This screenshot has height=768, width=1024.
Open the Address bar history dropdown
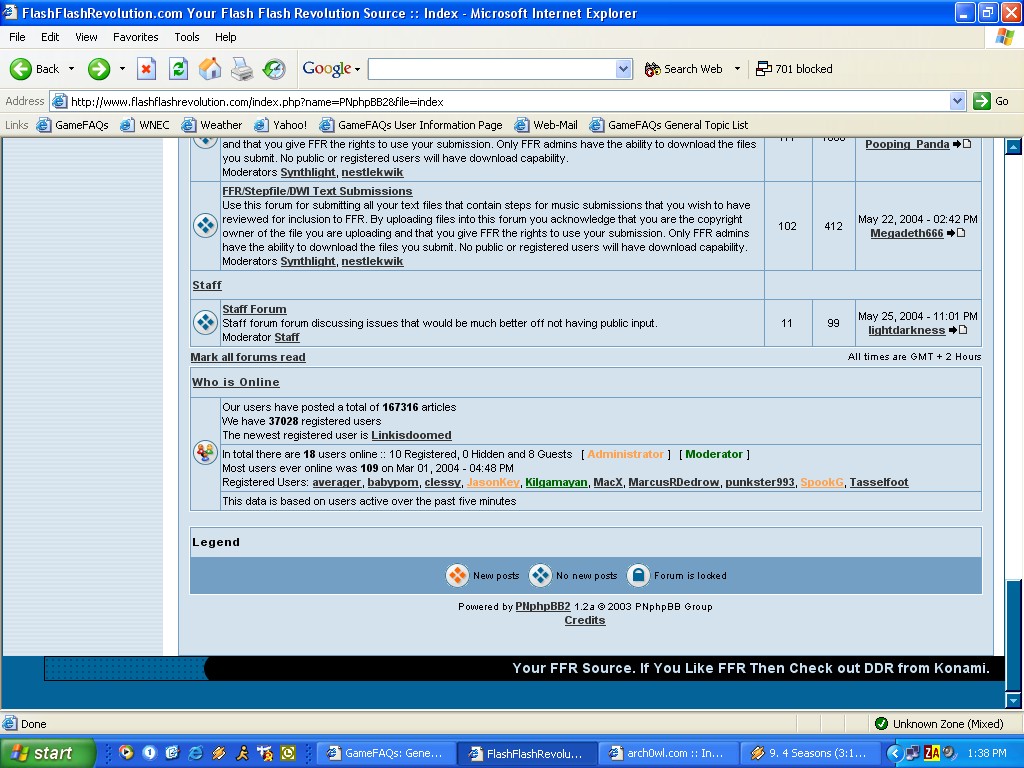click(x=957, y=101)
